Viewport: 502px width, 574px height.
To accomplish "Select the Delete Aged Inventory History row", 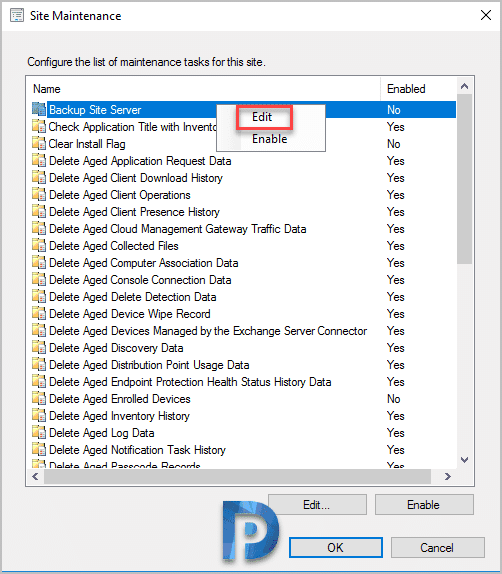I will coord(243,416).
